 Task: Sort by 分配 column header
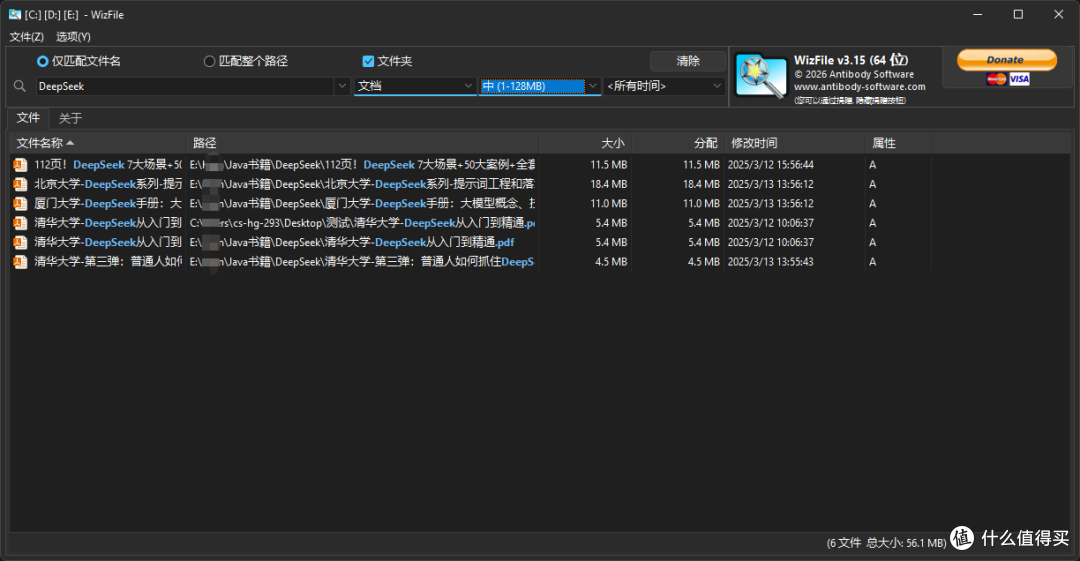tap(678, 143)
